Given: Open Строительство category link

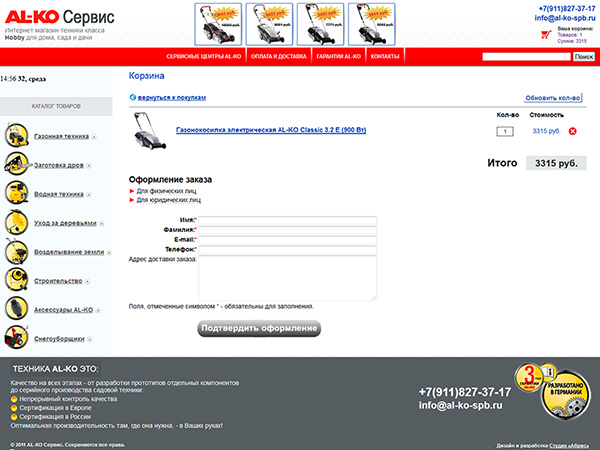Looking at the screenshot, I should click(x=58, y=281).
